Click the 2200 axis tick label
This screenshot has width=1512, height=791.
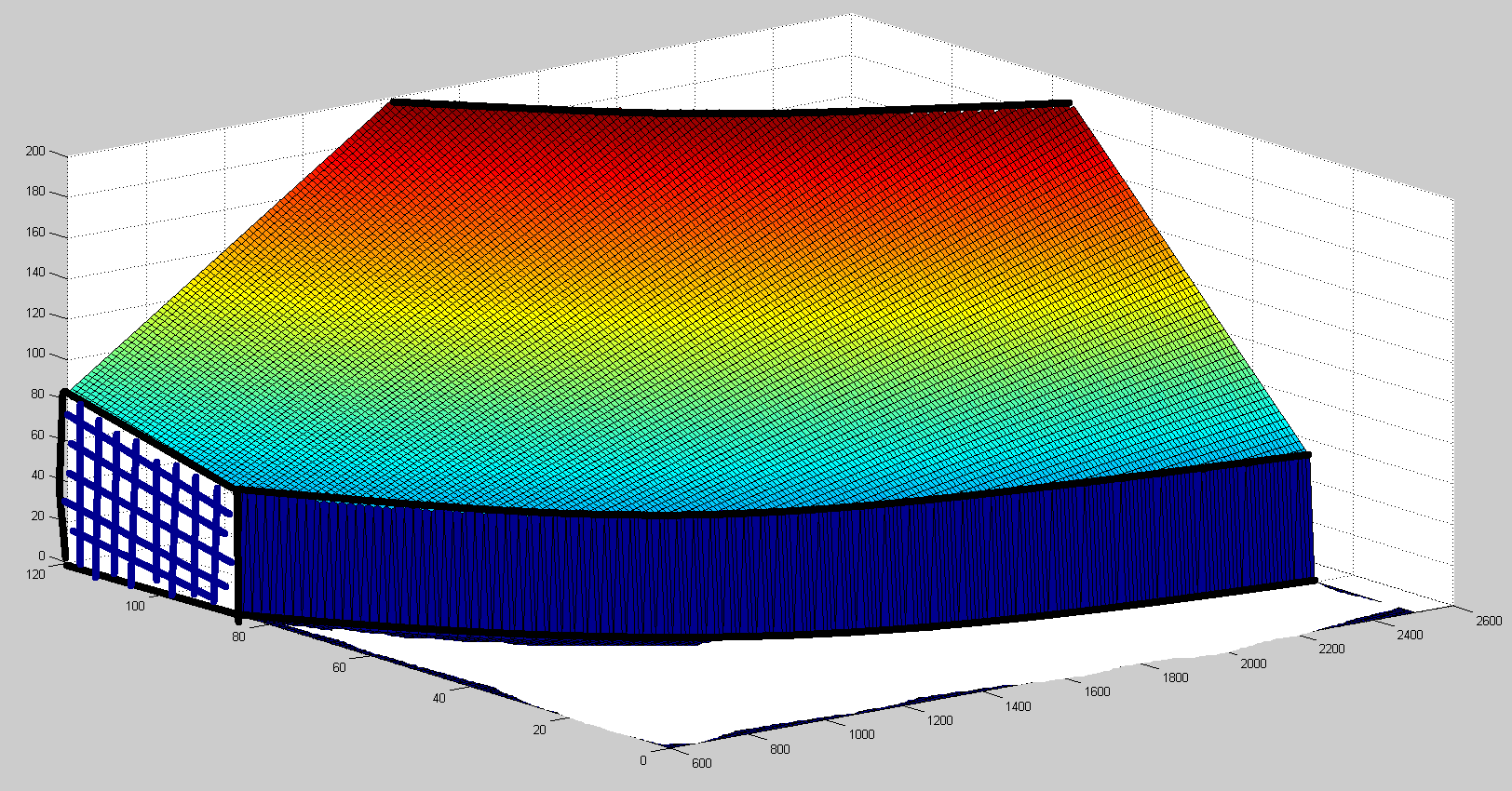1331,649
